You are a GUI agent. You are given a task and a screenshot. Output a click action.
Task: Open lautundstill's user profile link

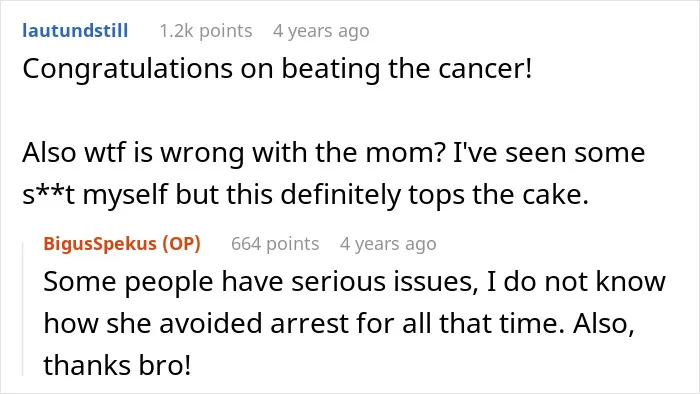75,31
